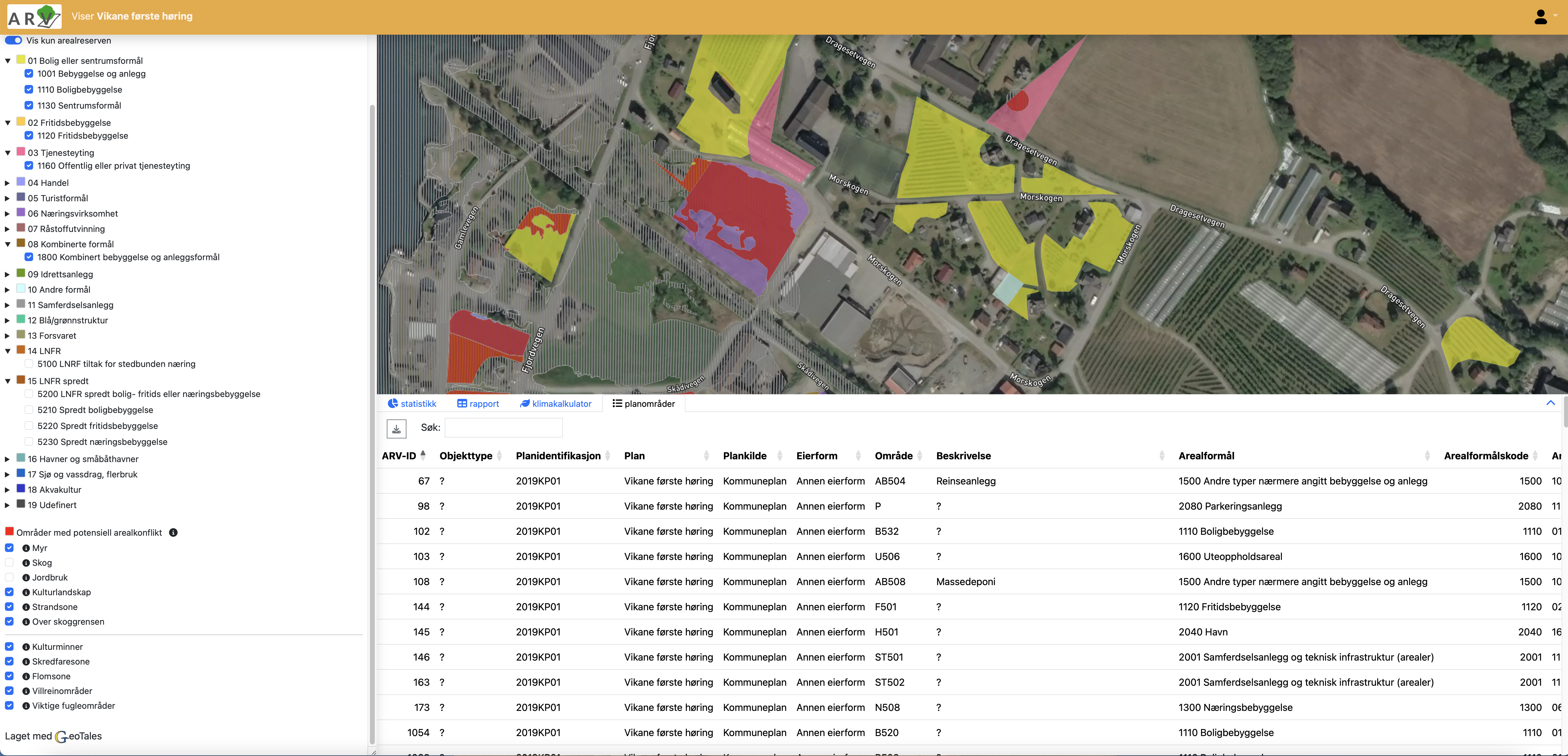Screen dimensions: 1568x756
Task: Click sort arrows on ARV-ID column
Action: click(x=423, y=455)
